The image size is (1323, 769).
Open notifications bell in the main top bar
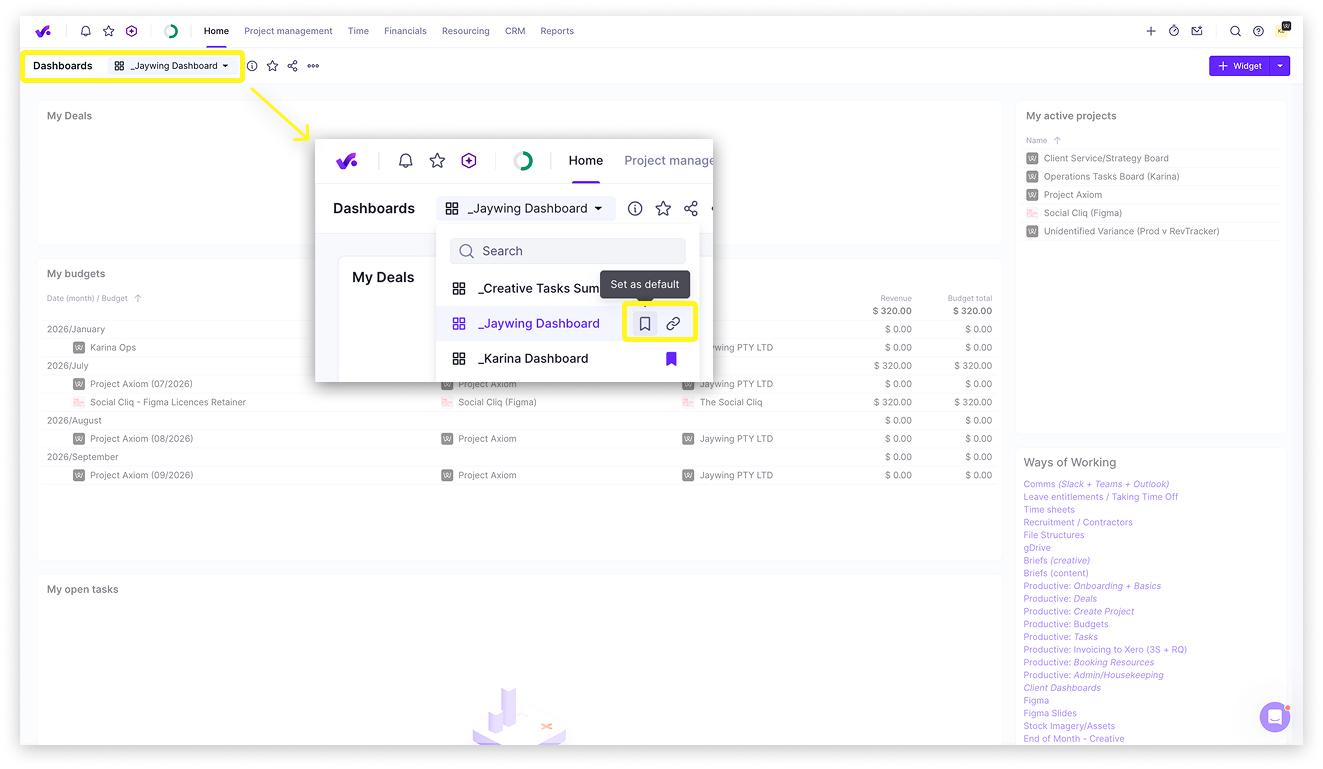pos(86,31)
